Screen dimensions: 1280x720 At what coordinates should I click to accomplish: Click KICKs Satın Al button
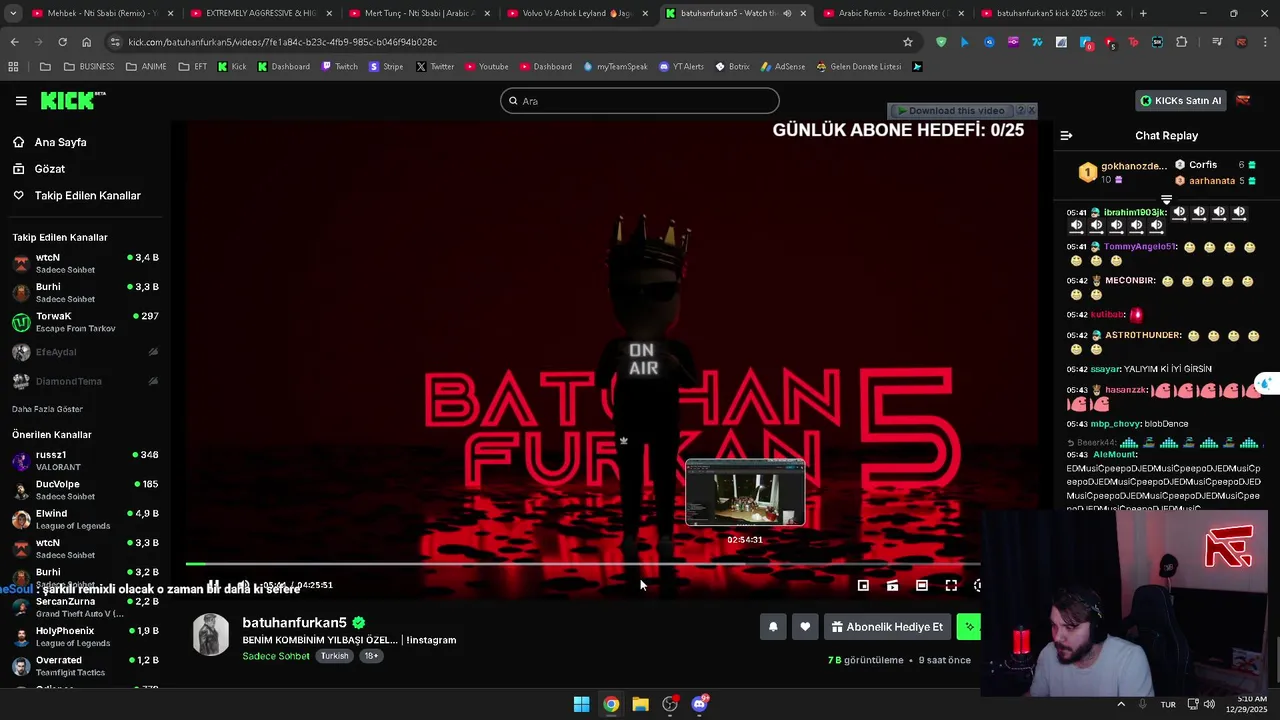pos(1180,101)
